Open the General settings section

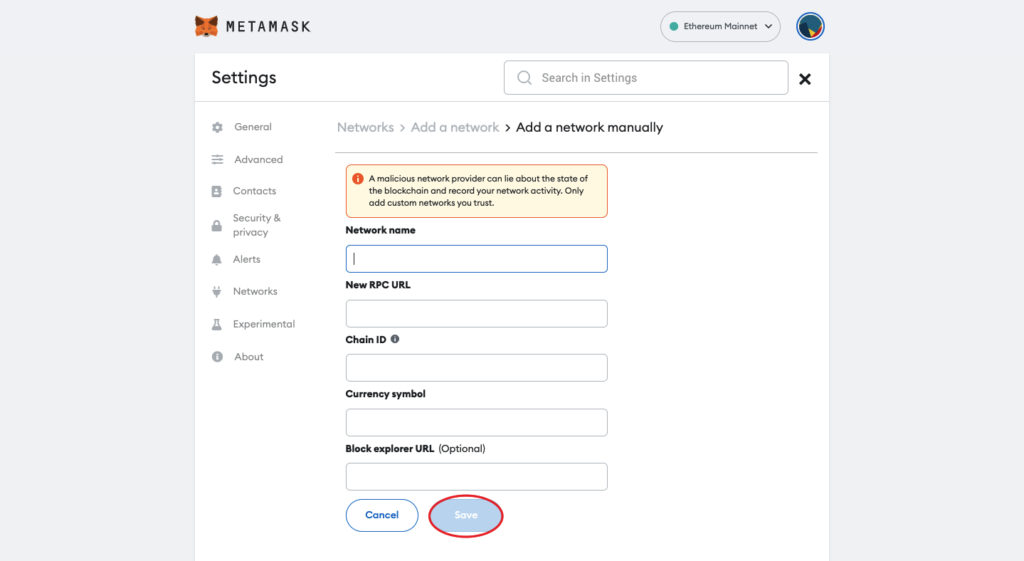coord(253,127)
